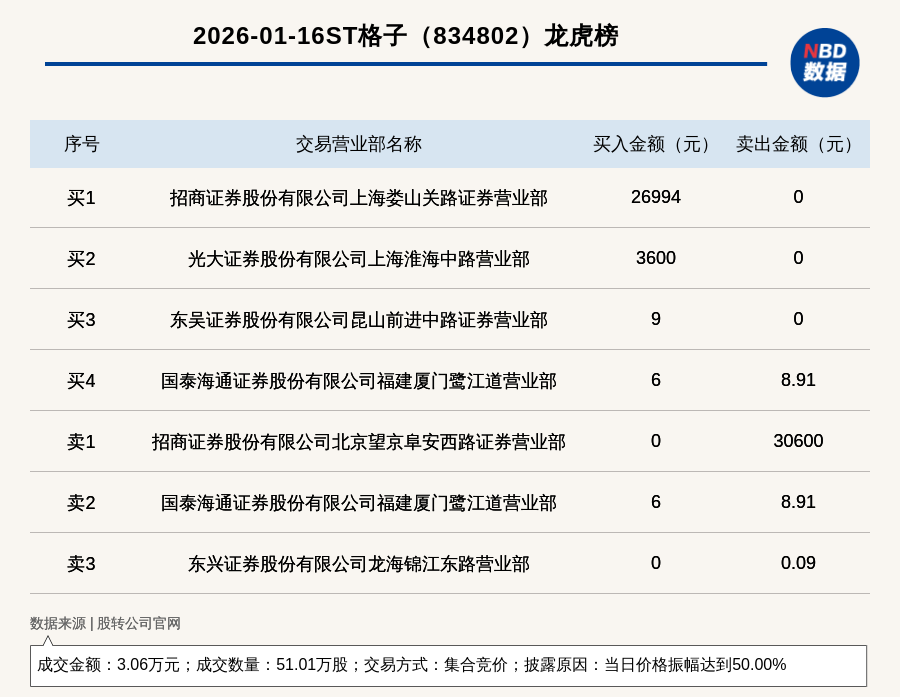Click the 26994 buy amount cell
Screen dimensions: 900x697
(655, 197)
